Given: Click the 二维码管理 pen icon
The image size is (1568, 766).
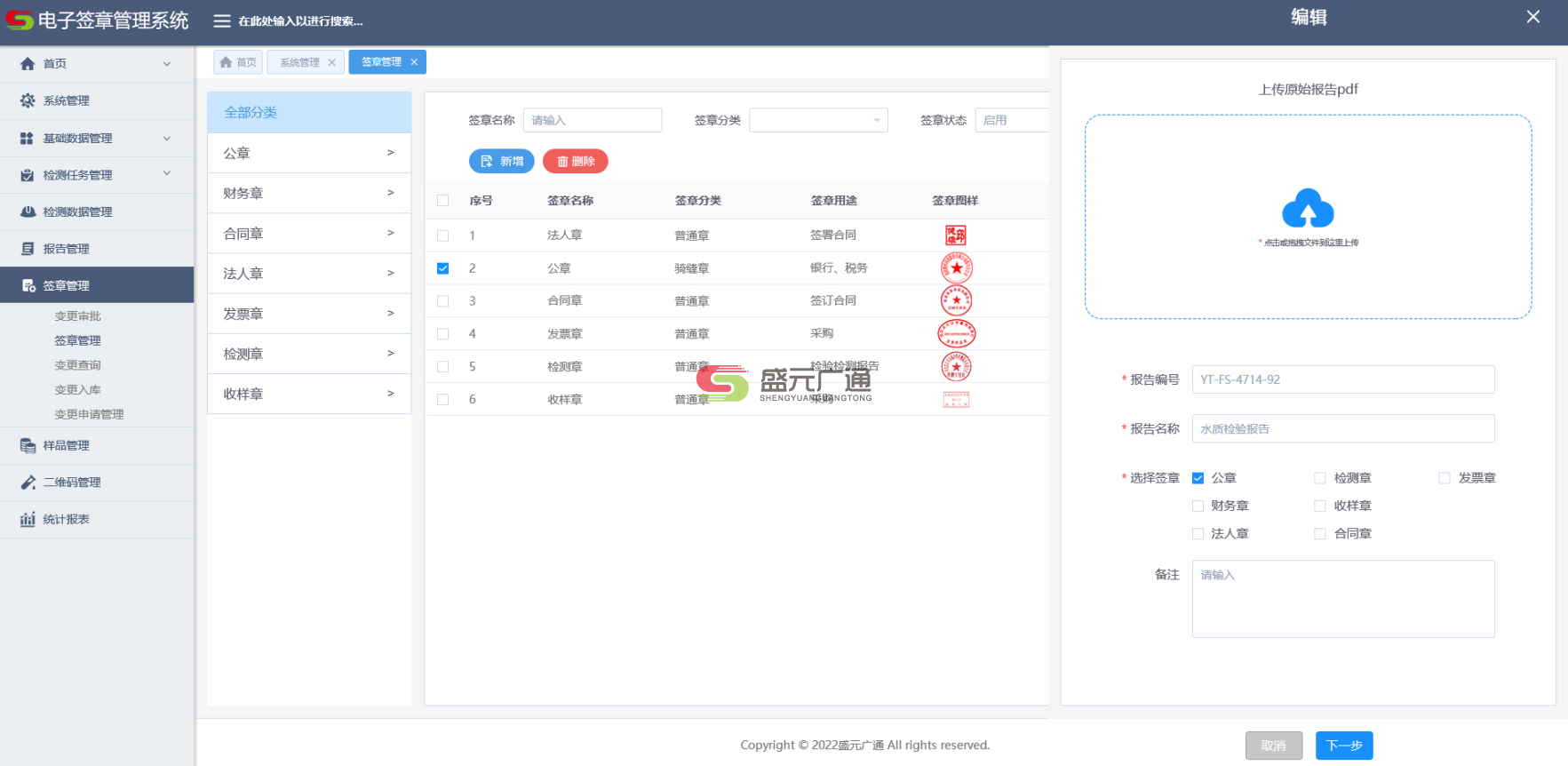Looking at the screenshot, I should click(28, 483).
